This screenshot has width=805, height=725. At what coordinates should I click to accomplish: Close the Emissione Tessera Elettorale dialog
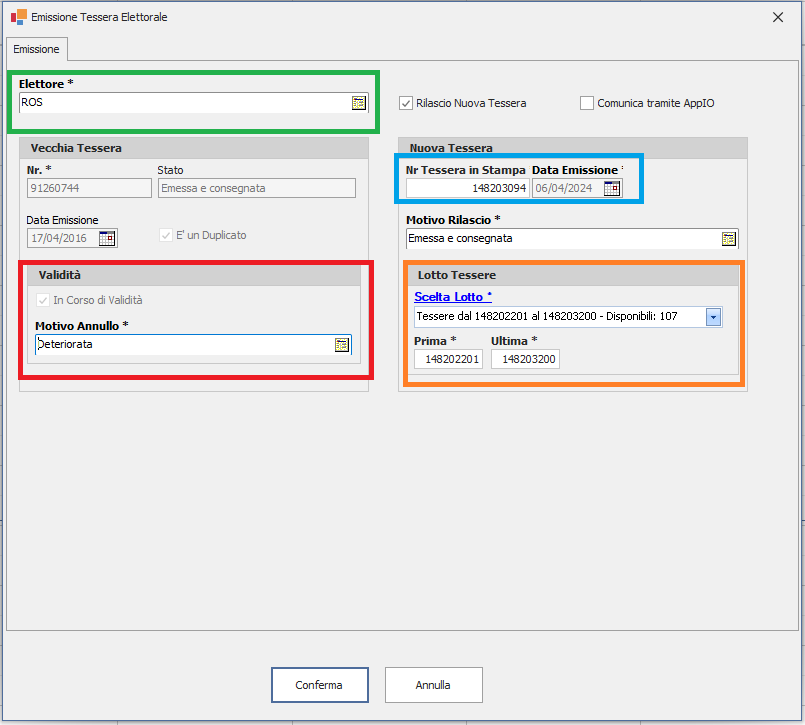pyautogui.click(x=778, y=17)
